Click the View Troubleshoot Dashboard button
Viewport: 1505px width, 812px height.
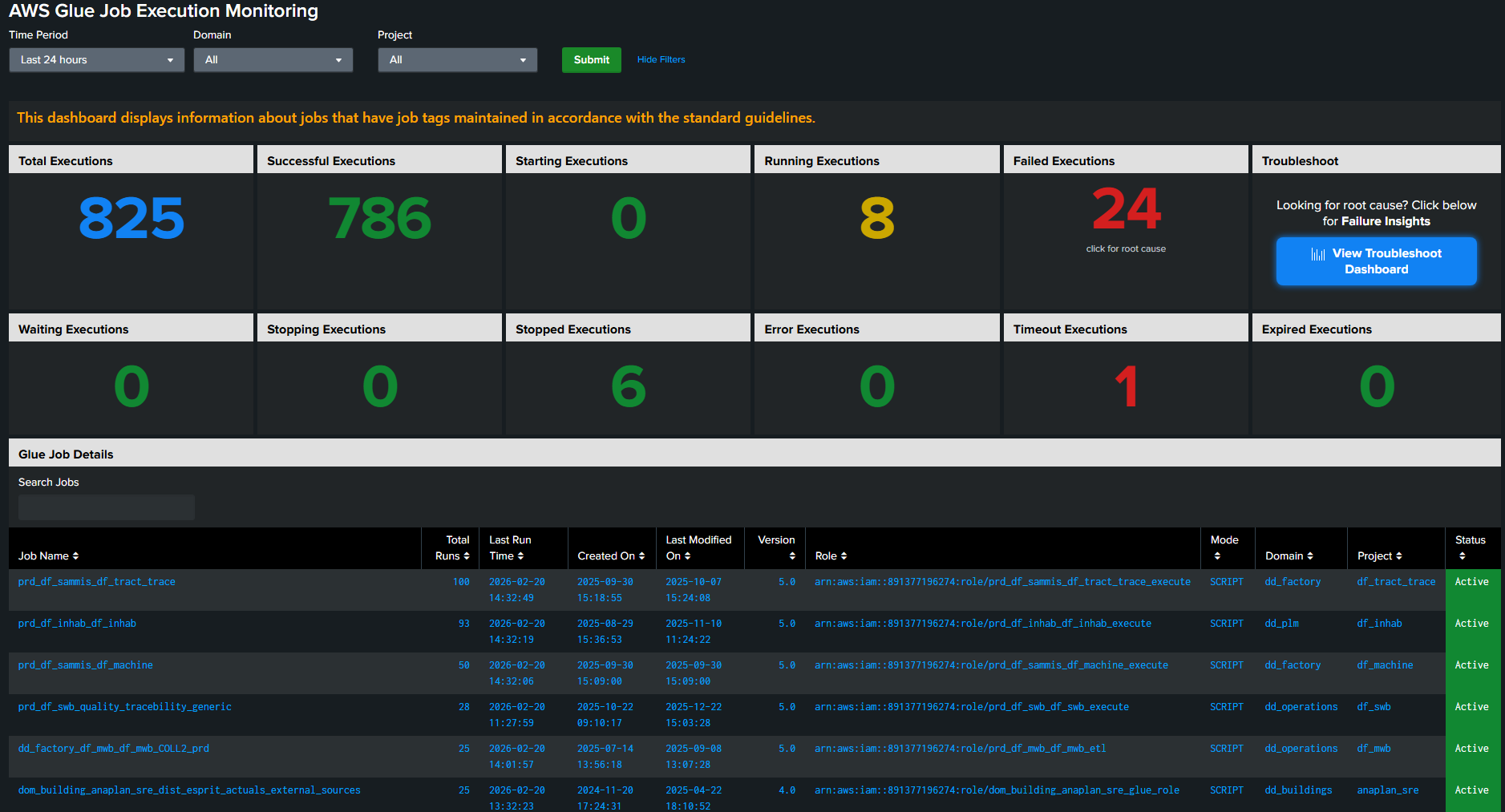[x=1376, y=261]
